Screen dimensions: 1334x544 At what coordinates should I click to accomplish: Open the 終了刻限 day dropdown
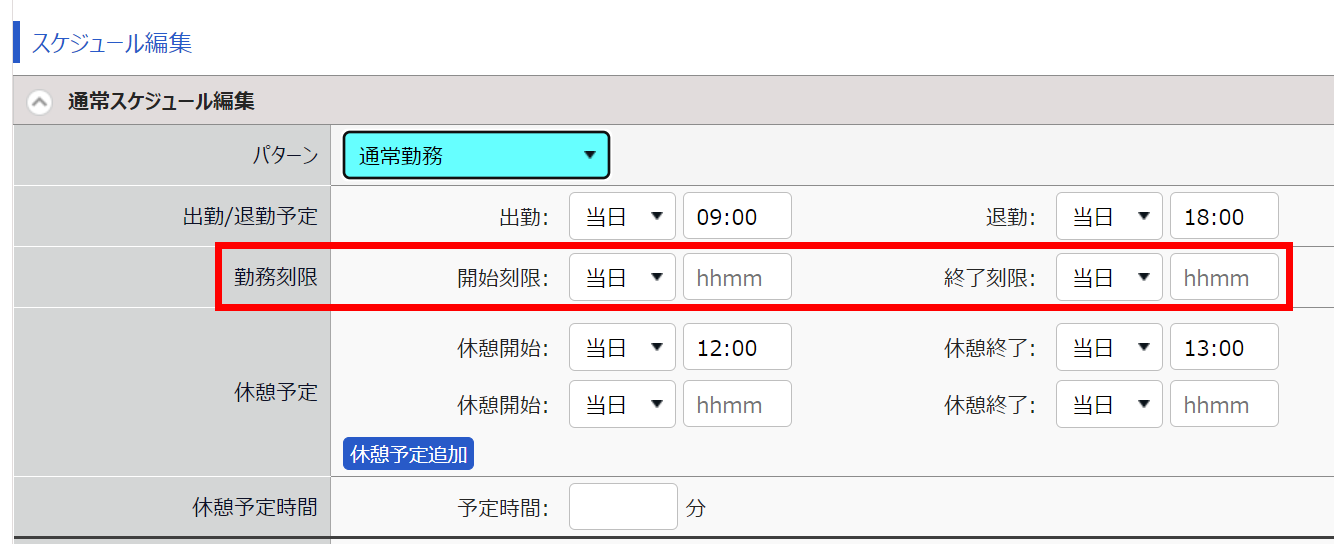pos(1110,277)
